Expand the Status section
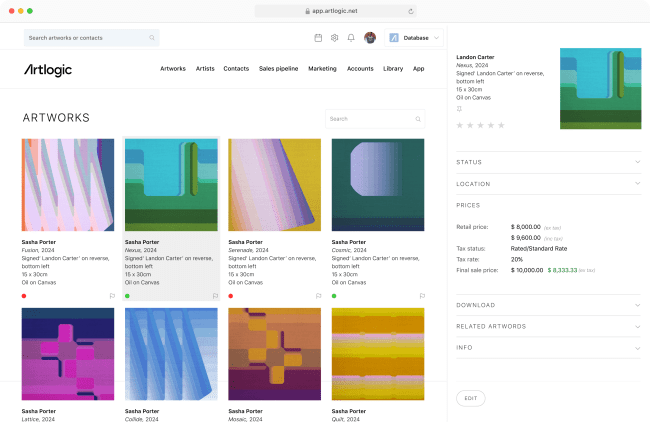This screenshot has width=650, height=422. (548, 162)
